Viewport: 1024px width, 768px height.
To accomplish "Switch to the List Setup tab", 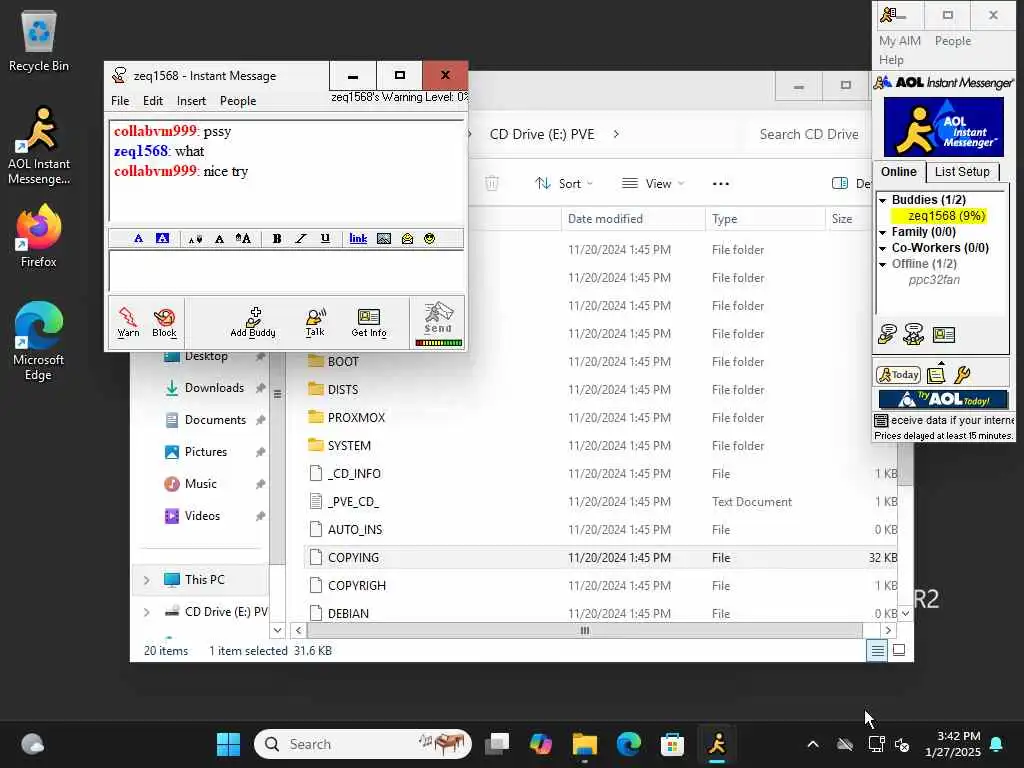I will pos(962,172).
